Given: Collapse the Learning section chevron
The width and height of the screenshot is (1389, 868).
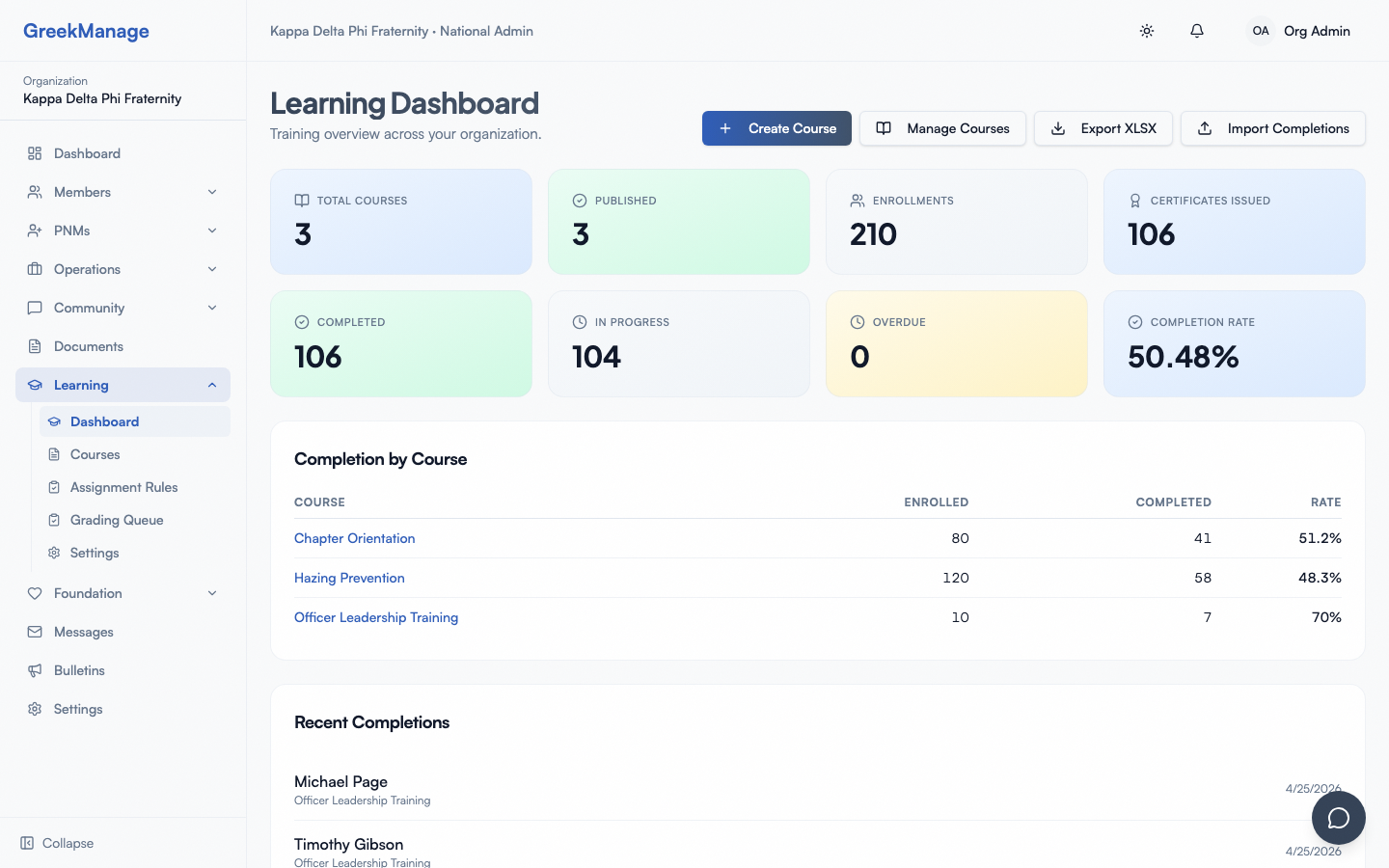Looking at the screenshot, I should click(x=211, y=385).
